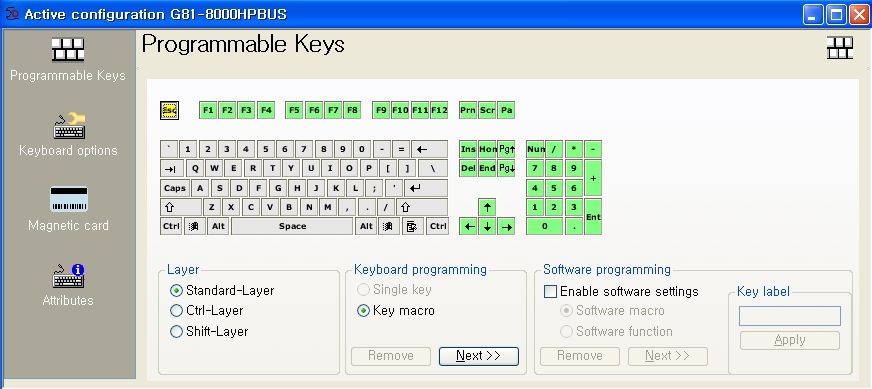Image resolution: width=872 pixels, height=389 pixels.
Task: Click the Programmable Keys icon at top right
Action: click(x=839, y=48)
